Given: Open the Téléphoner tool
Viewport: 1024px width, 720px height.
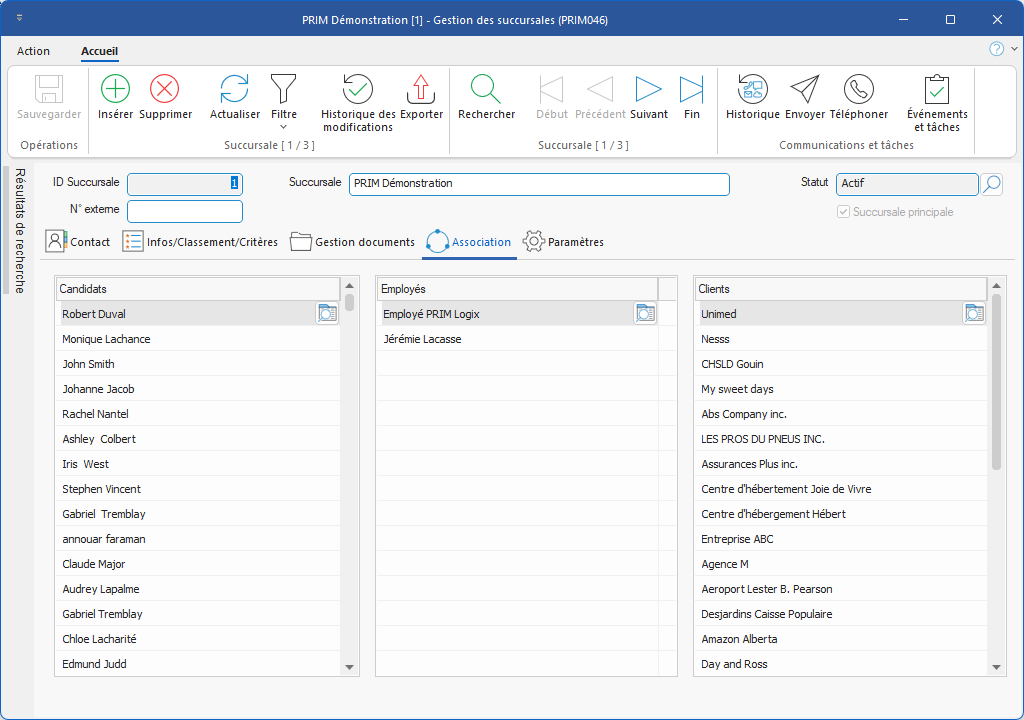Looking at the screenshot, I should click(858, 90).
